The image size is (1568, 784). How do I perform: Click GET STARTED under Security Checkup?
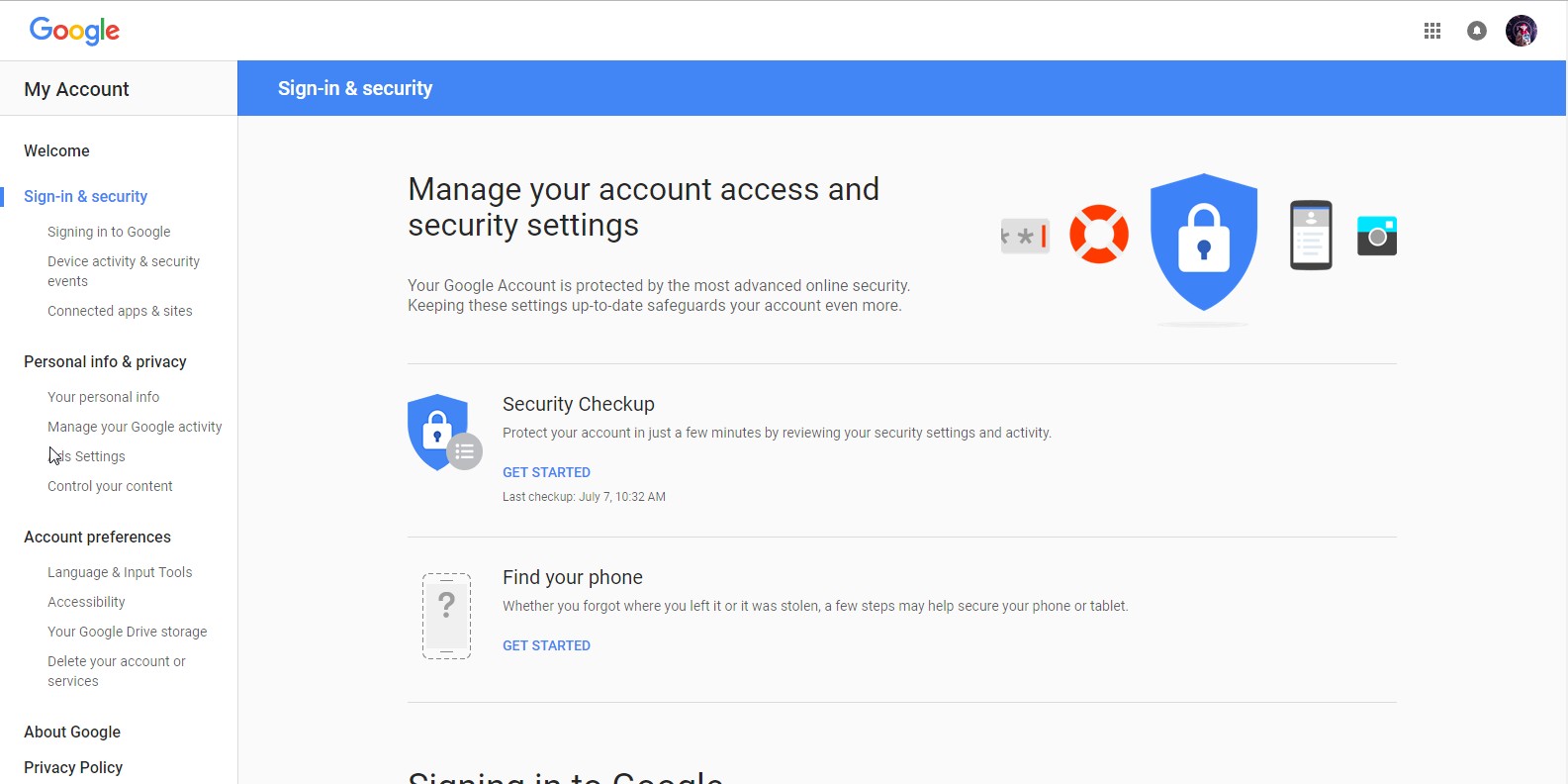[x=546, y=472]
